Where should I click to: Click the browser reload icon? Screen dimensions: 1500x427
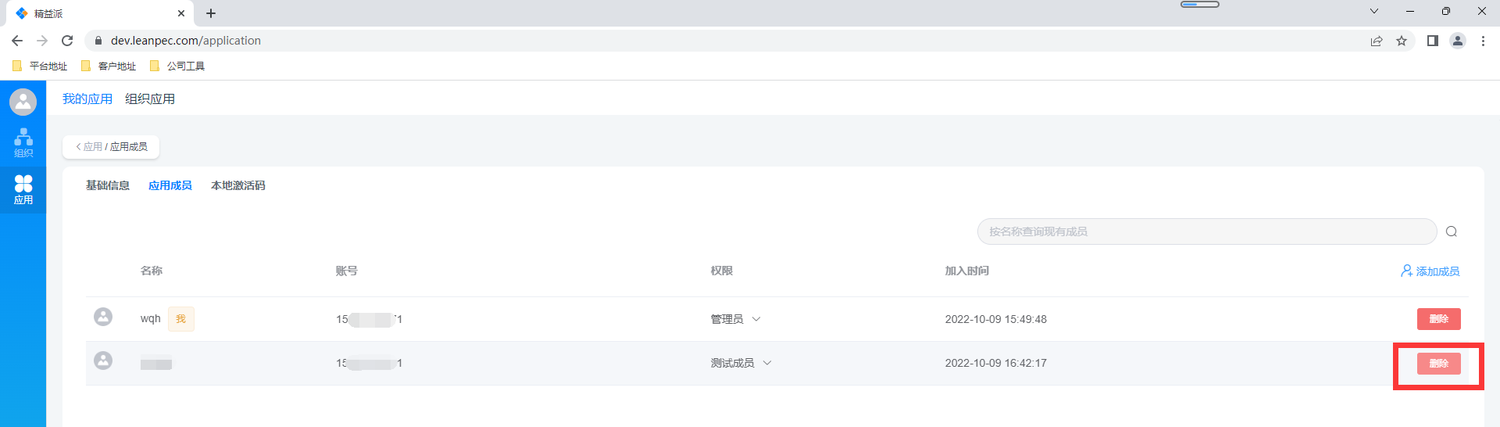coord(67,41)
